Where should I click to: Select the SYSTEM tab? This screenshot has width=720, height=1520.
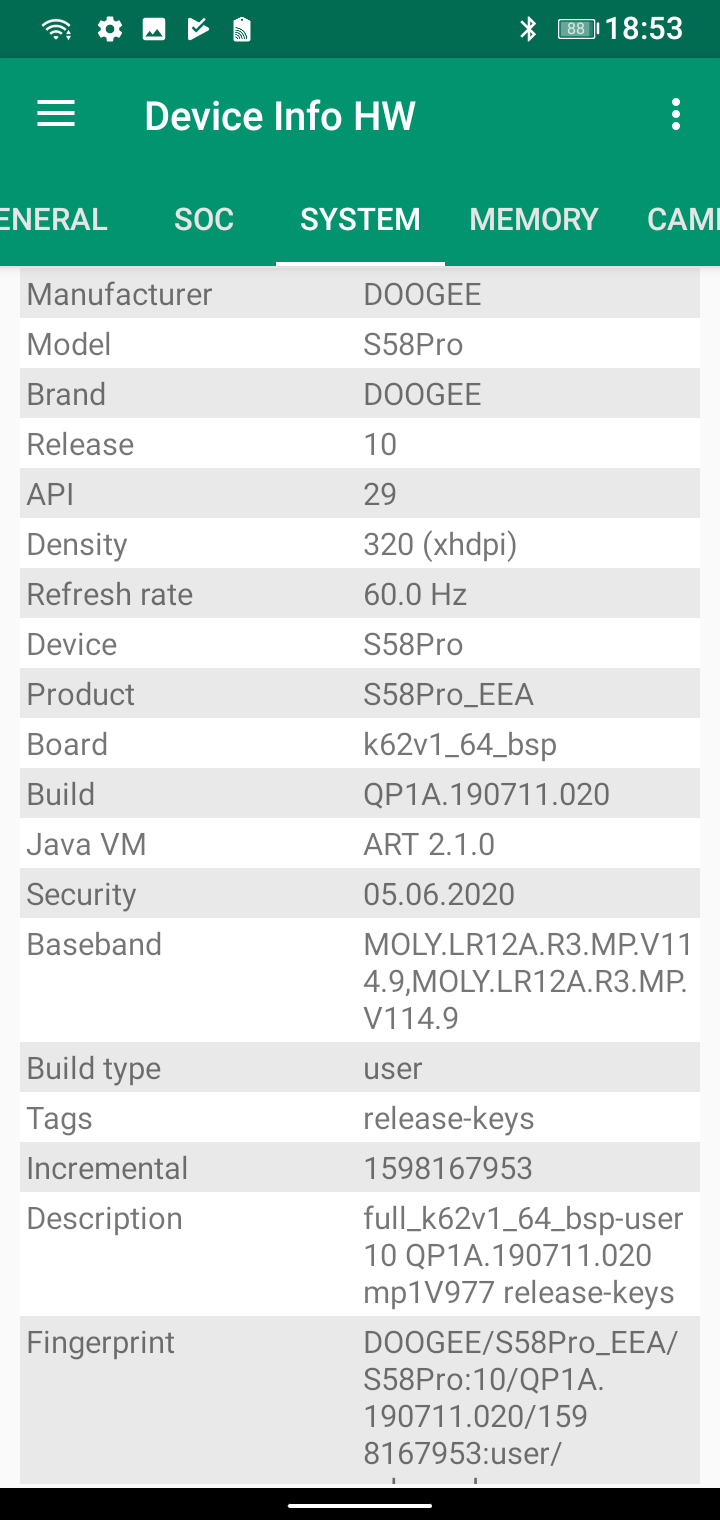(360, 219)
